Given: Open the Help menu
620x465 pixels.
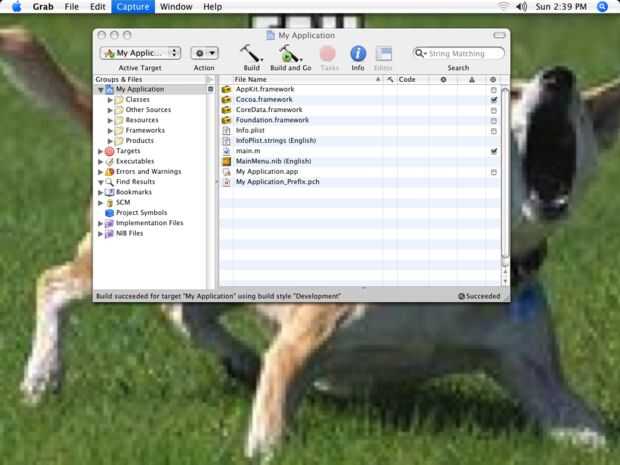Looking at the screenshot, I should tap(212, 6).
